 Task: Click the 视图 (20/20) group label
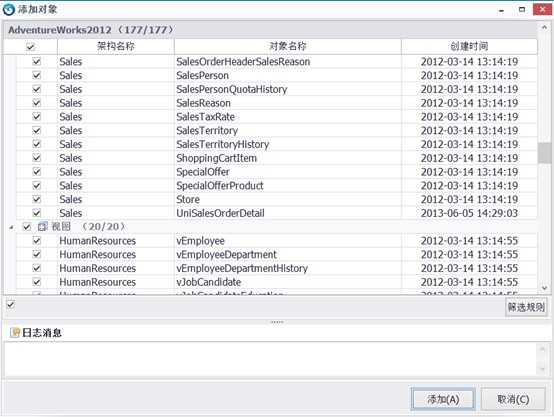[x=88, y=227]
